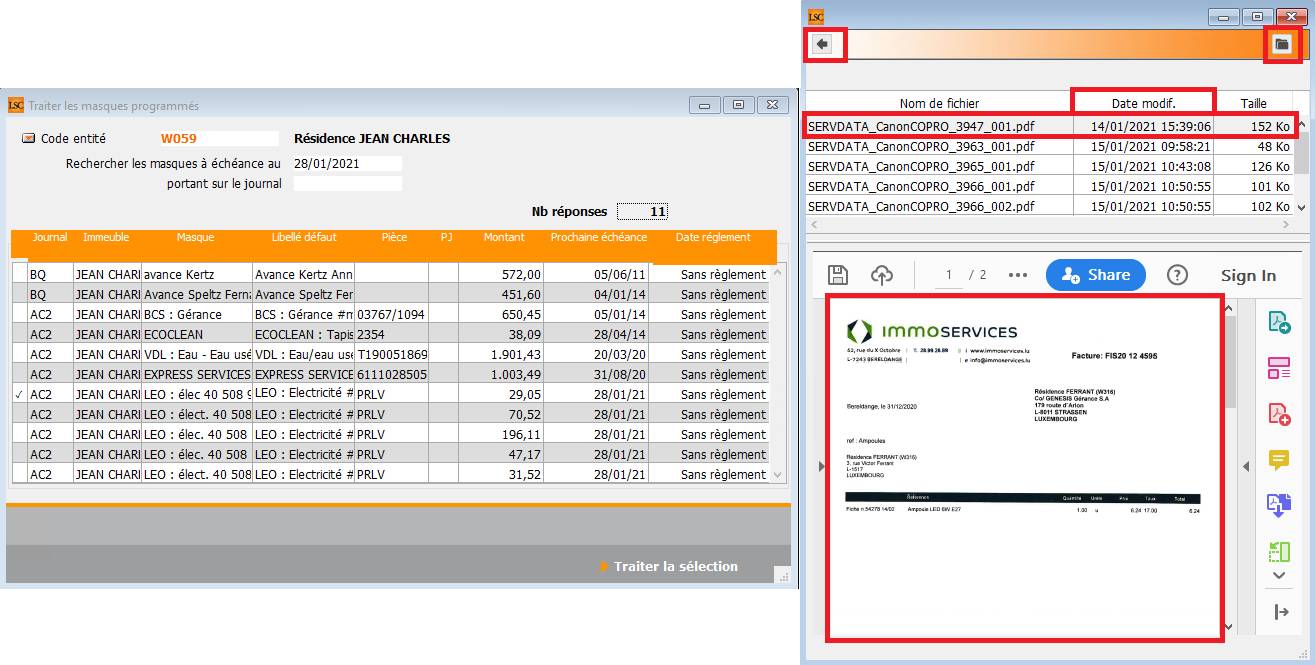This screenshot has height=665, width=1315.
Task: Open the pink Organize Pages tool icon
Action: [1279, 368]
